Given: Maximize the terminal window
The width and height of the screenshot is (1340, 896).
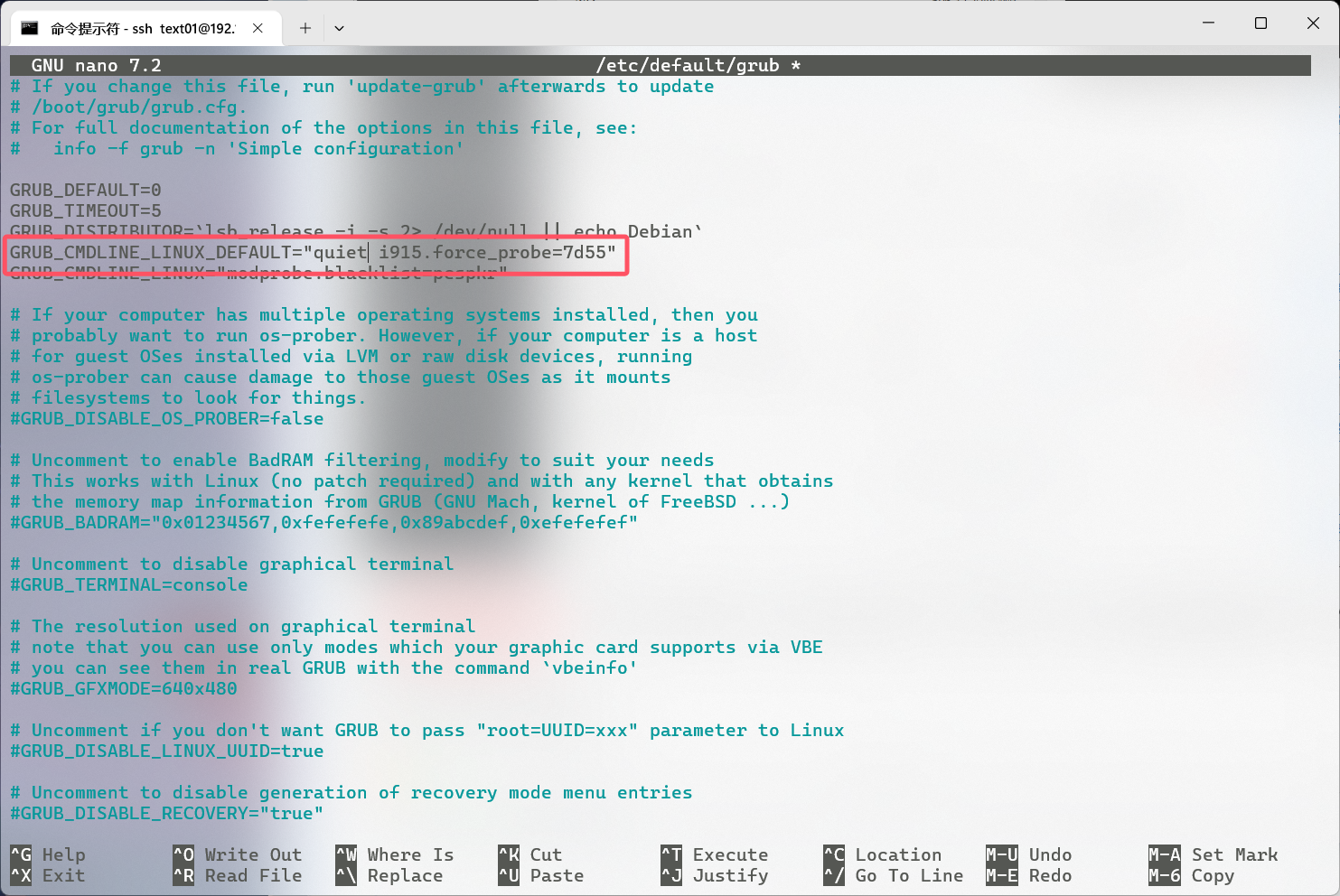Looking at the screenshot, I should click(1260, 23).
